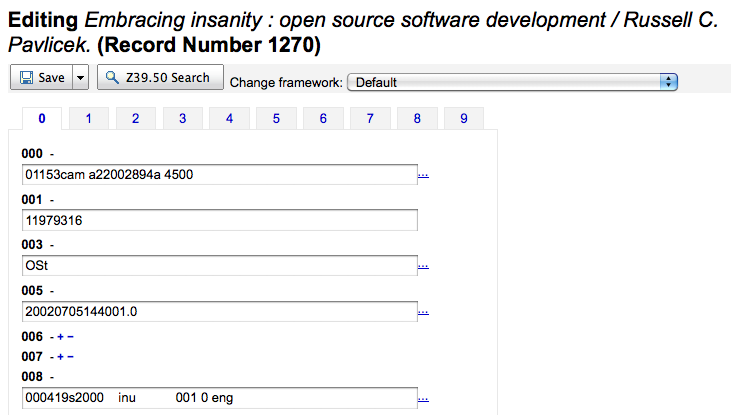Click the ellipsis beside the 003 field

423,266
